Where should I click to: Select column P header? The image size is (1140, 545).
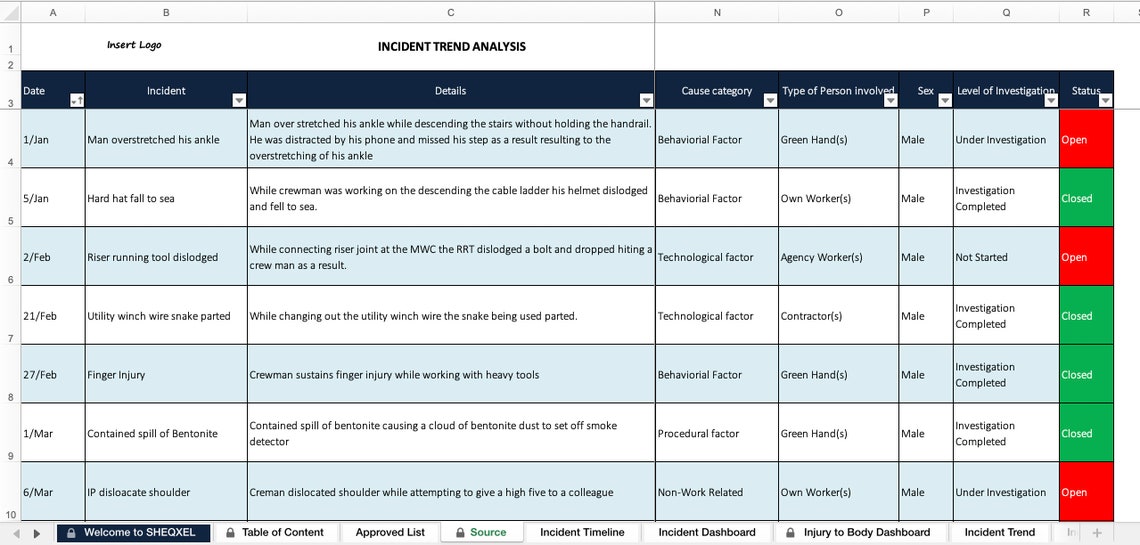tap(926, 12)
